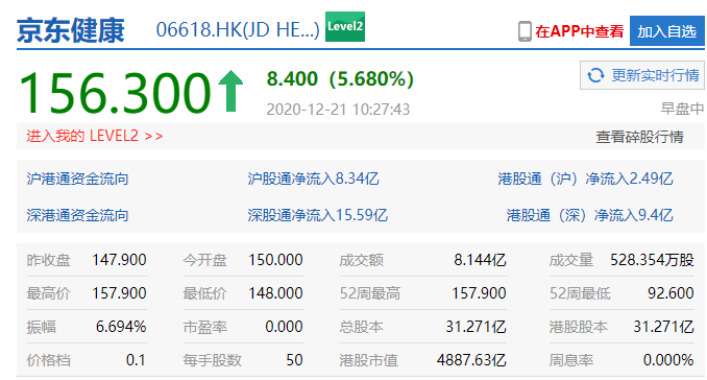707x380 pixels.
Task: Click the 市盈率 label
Action: click(205, 327)
